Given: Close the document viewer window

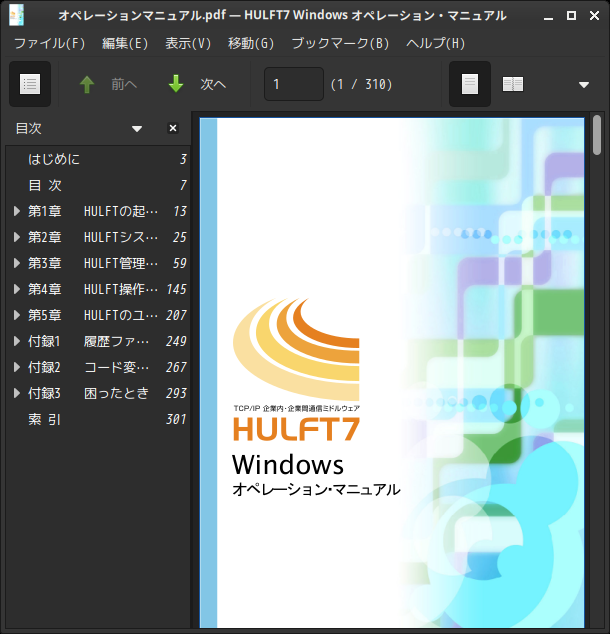Looking at the screenshot, I should (594, 16).
